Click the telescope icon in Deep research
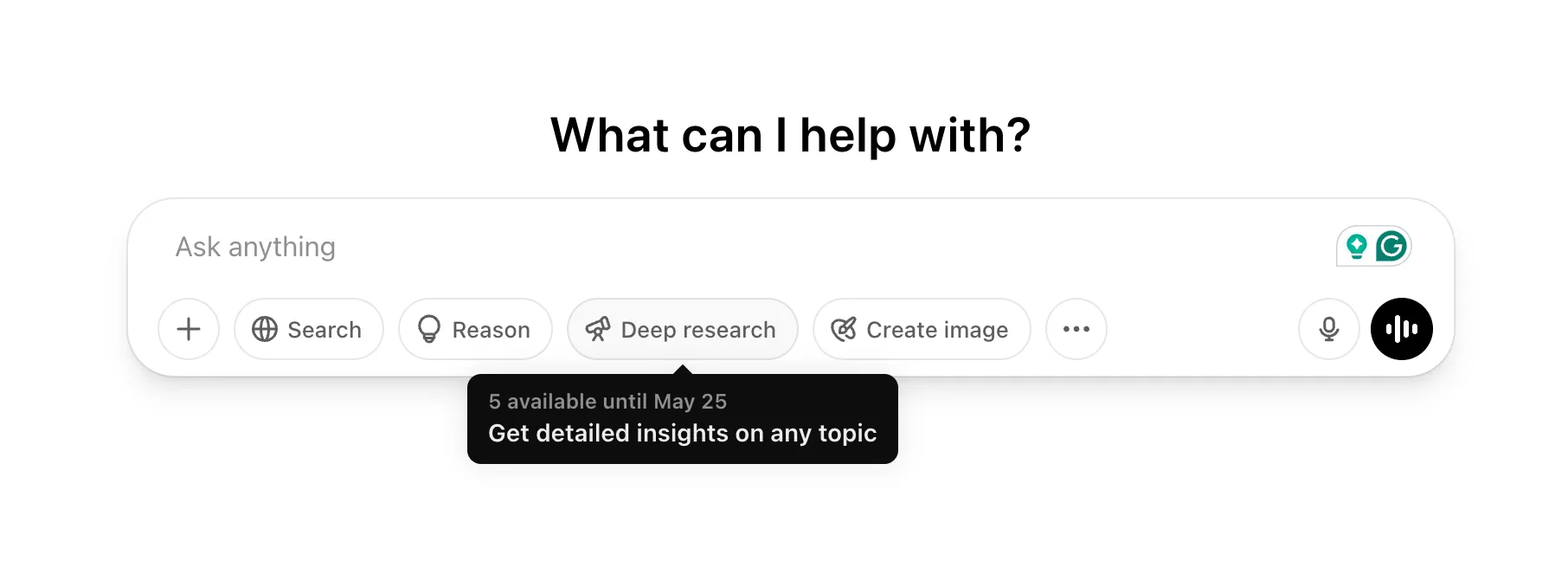1568x580 pixels. coord(598,329)
